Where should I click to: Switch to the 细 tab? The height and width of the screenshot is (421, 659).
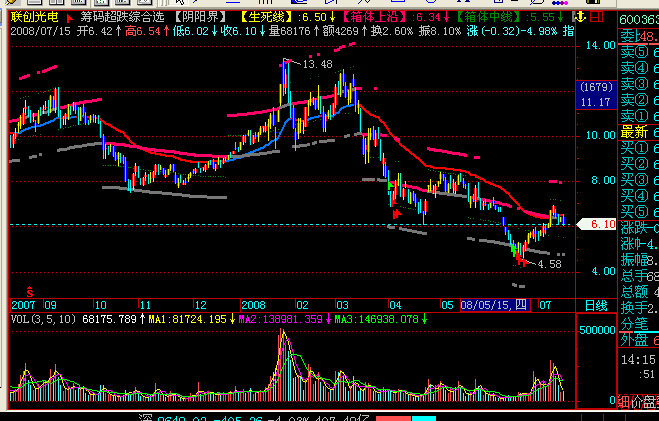click(x=624, y=403)
